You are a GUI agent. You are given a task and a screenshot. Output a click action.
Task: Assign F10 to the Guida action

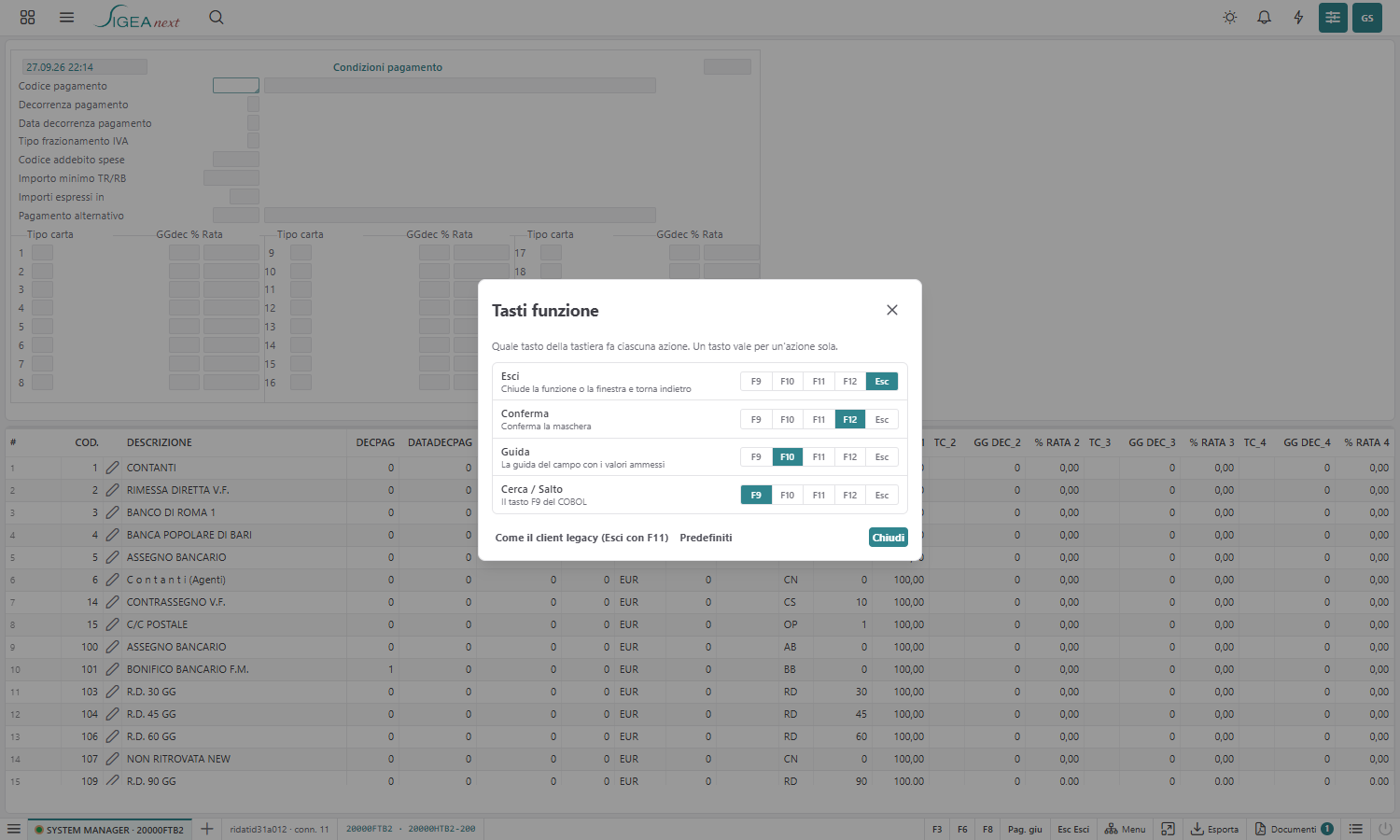pos(788,457)
